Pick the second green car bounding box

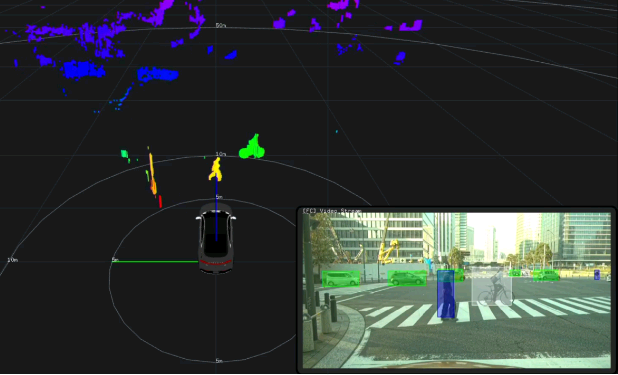coord(407,278)
